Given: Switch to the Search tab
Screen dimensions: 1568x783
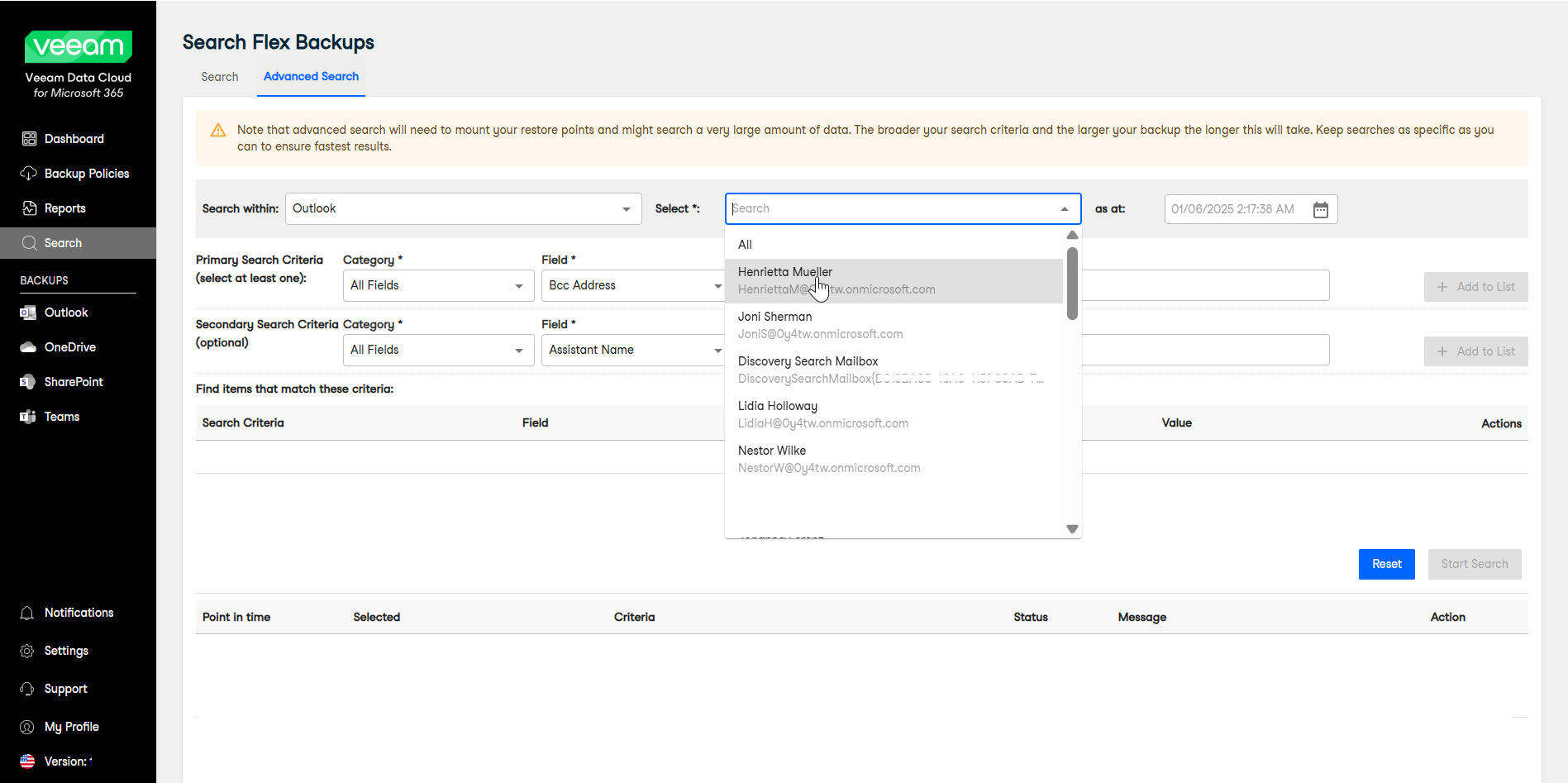Looking at the screenshot, I should pyautogui.click(x=219, y=77).
